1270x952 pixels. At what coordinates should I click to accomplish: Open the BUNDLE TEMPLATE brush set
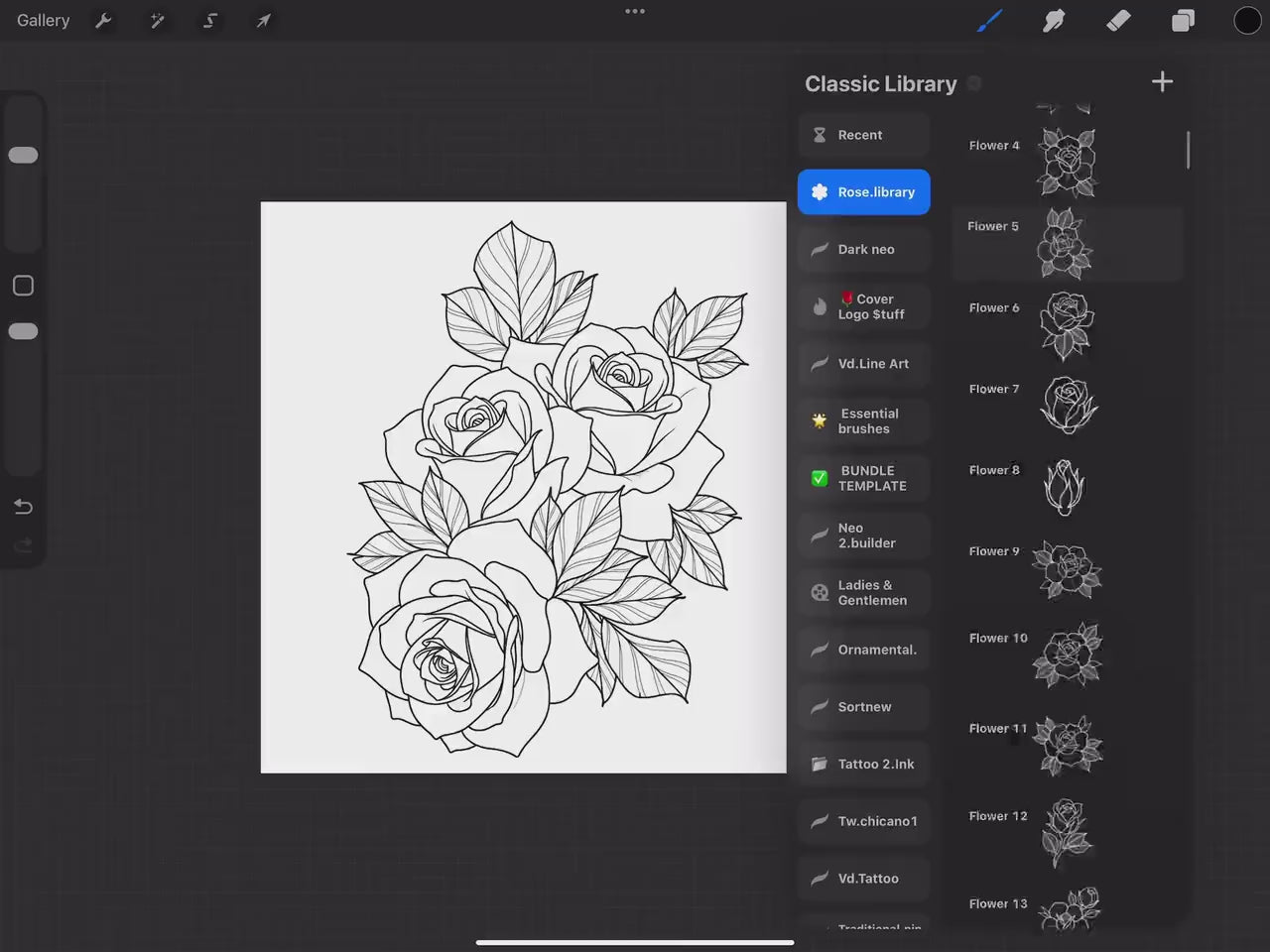(864, 478)
